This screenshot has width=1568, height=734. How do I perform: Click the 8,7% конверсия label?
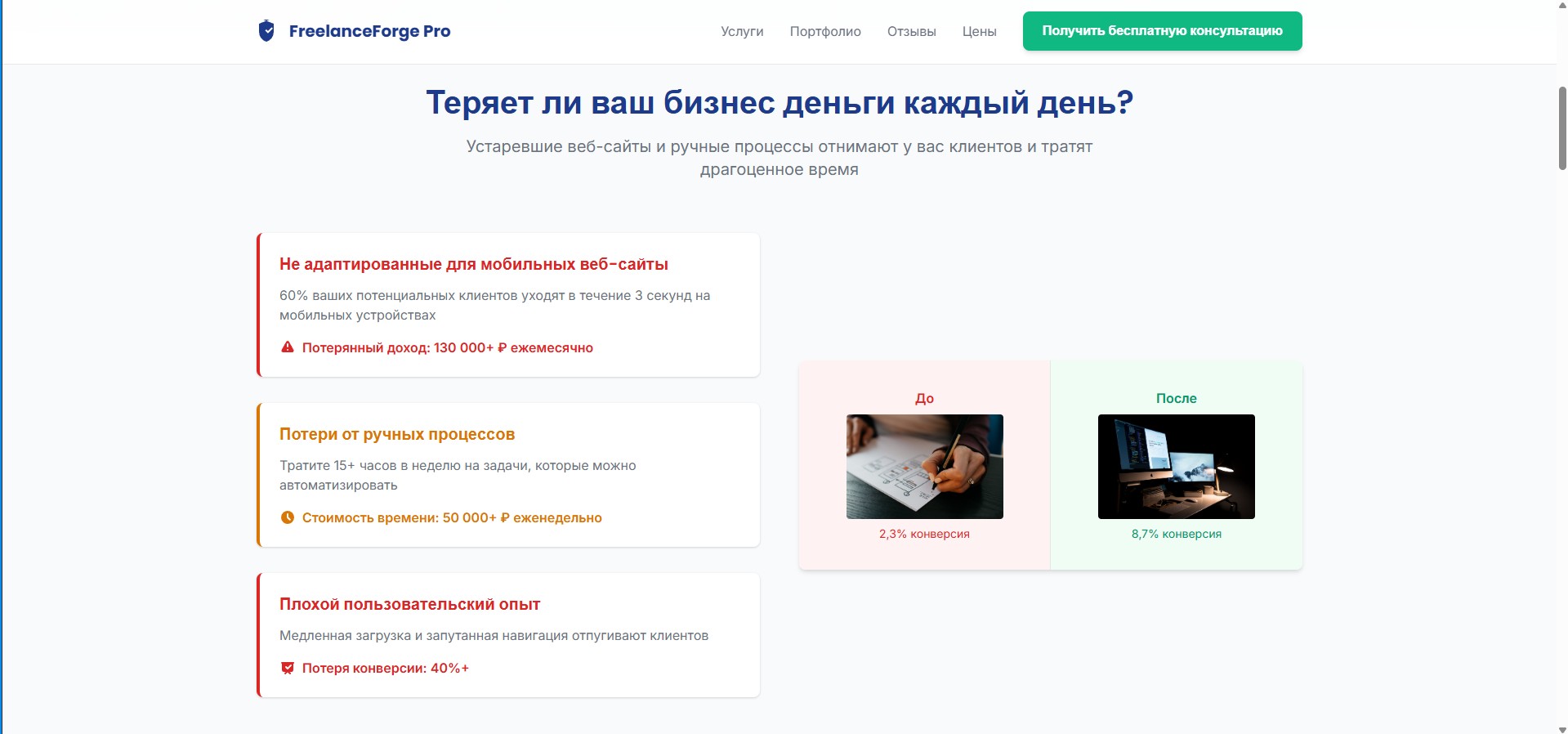1176,534
